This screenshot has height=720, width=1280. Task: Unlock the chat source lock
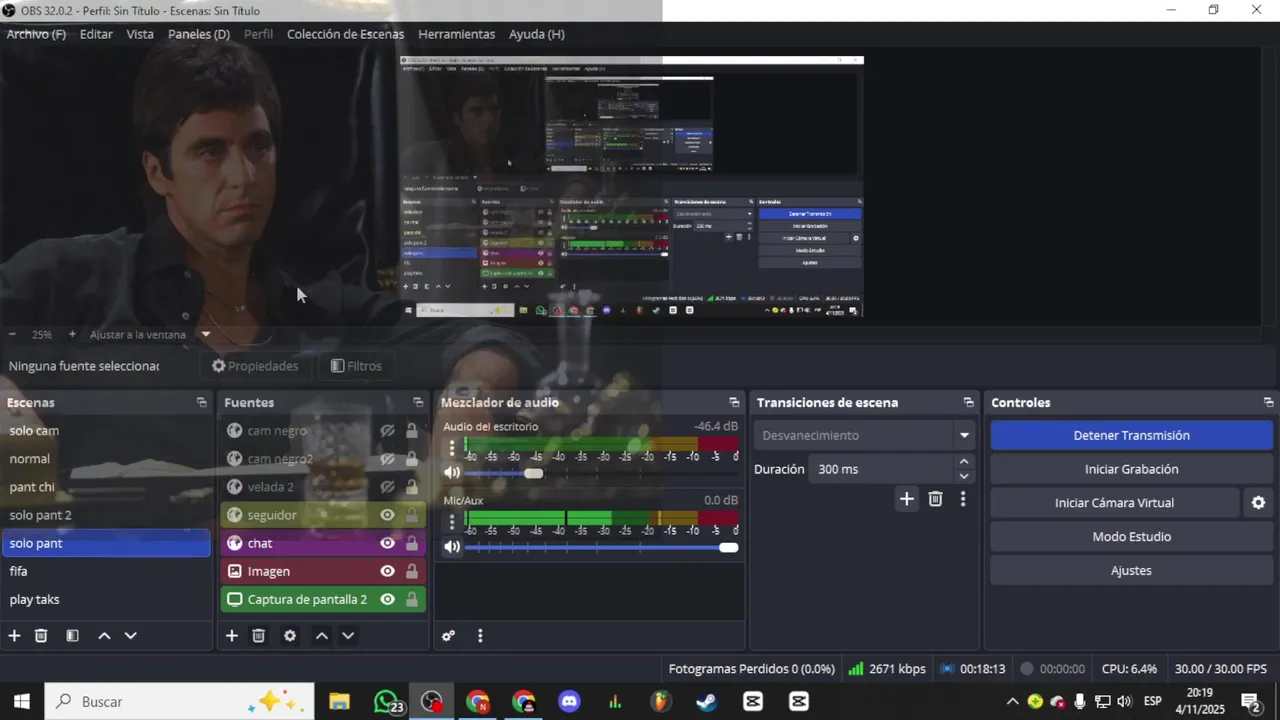tap(411, 543)
